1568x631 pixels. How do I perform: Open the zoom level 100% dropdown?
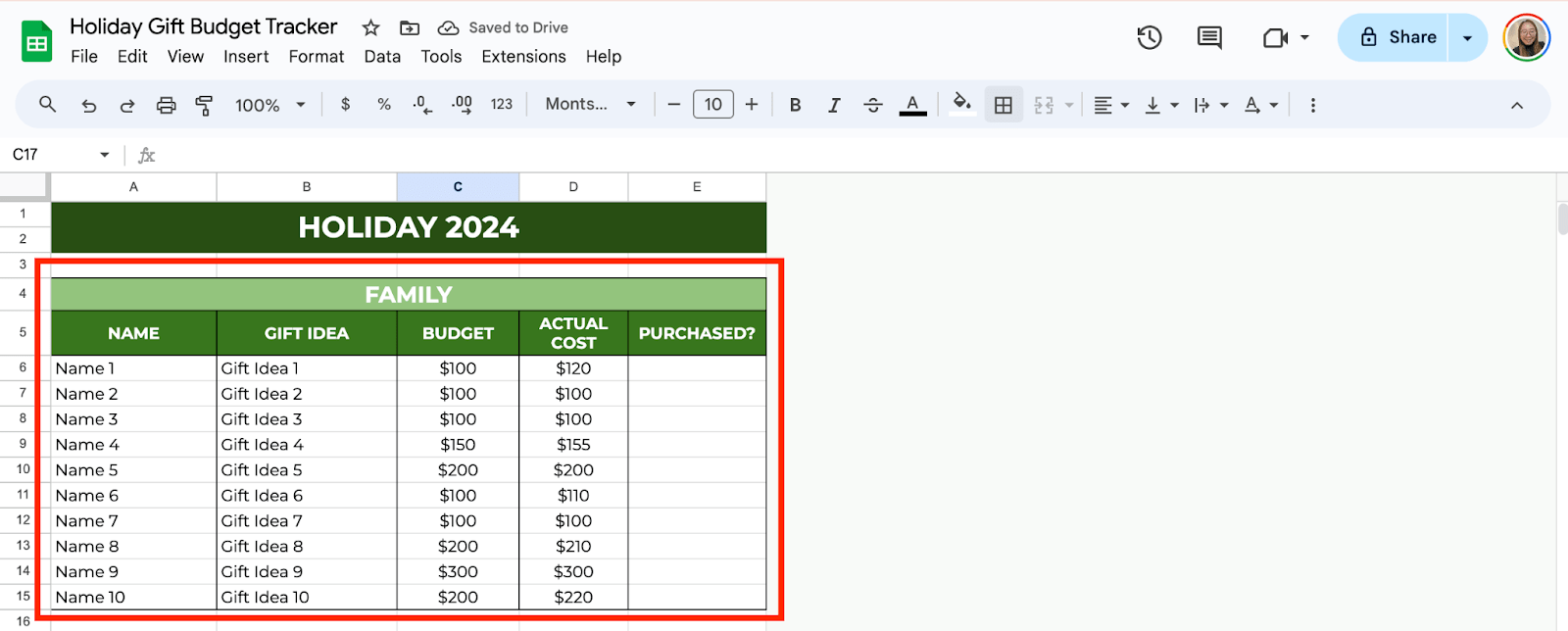click(x=270, y=105)
